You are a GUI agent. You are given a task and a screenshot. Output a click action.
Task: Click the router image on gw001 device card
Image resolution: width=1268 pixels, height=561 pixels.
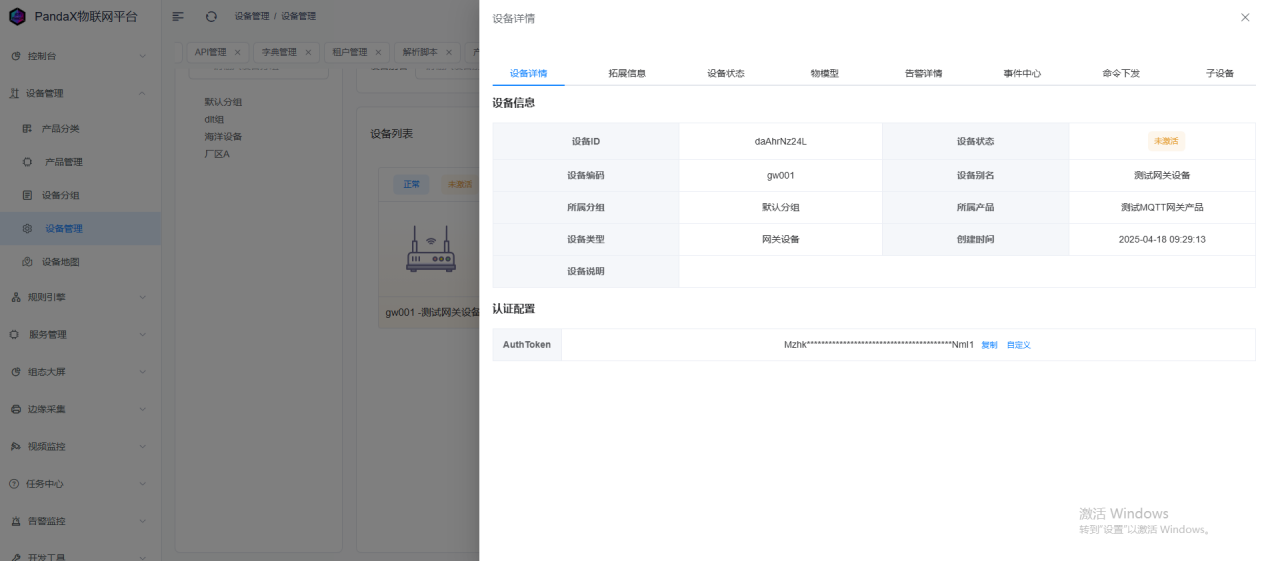pyautogui.click(x=431, y=250)
